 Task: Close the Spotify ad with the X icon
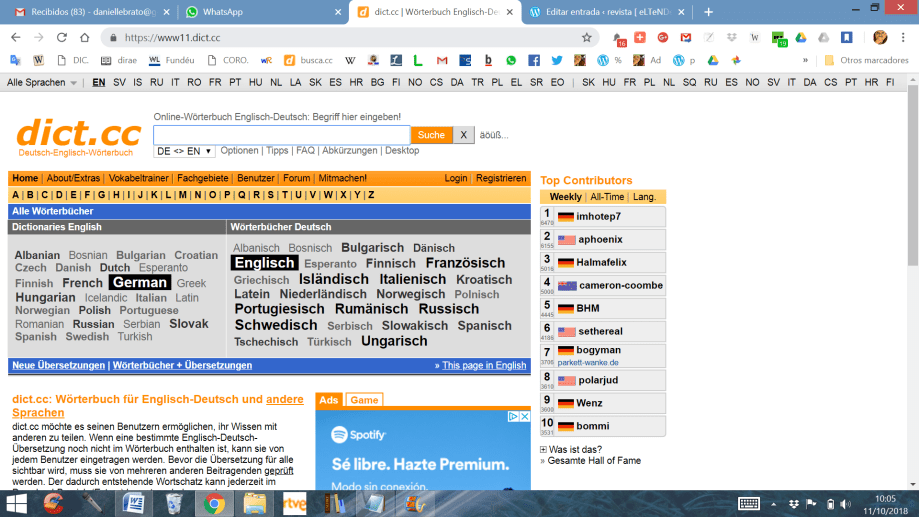coord(524,416)
